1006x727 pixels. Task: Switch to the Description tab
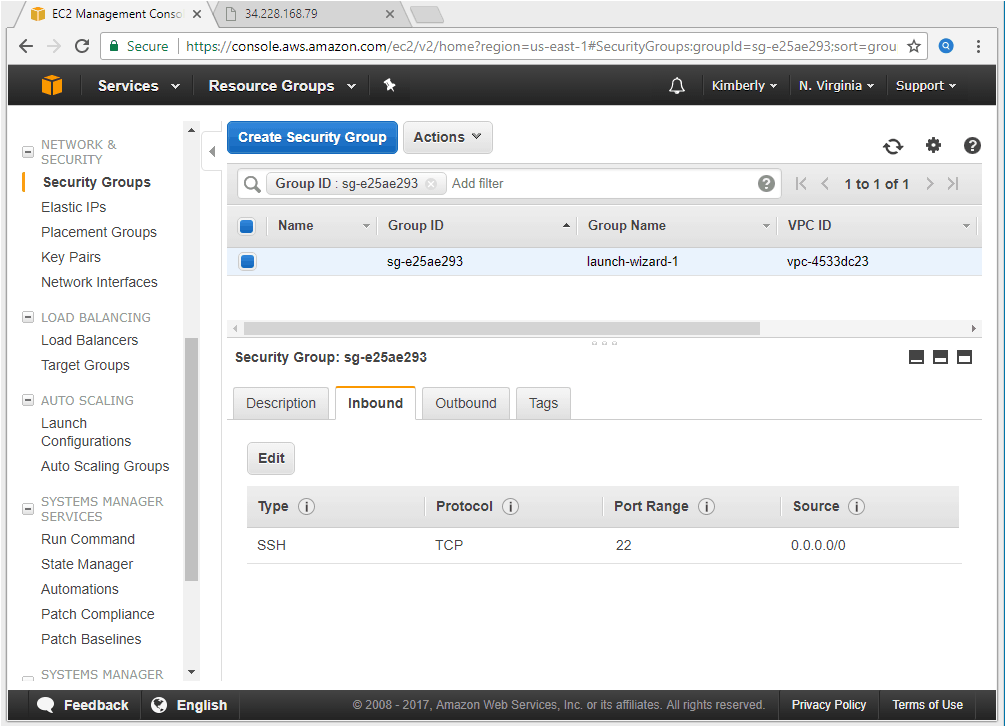click(x=281, y=403)
